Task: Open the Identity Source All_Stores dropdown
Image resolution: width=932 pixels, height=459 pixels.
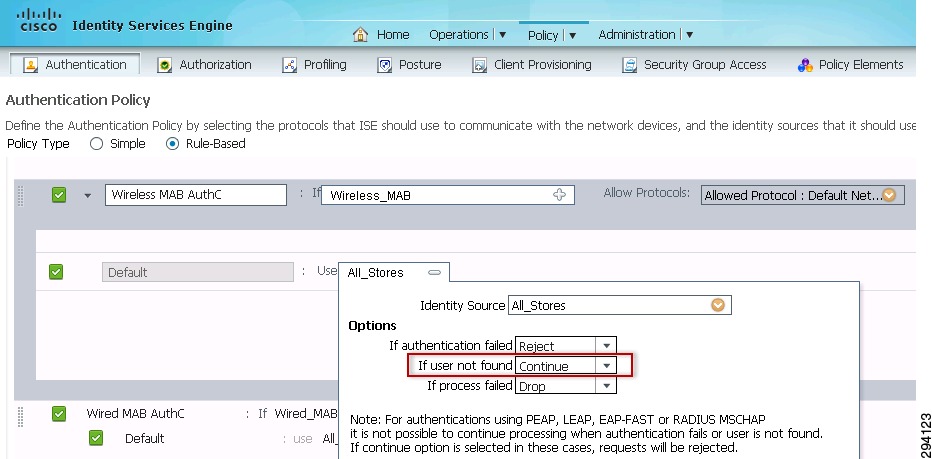Action: pos(718,305)
